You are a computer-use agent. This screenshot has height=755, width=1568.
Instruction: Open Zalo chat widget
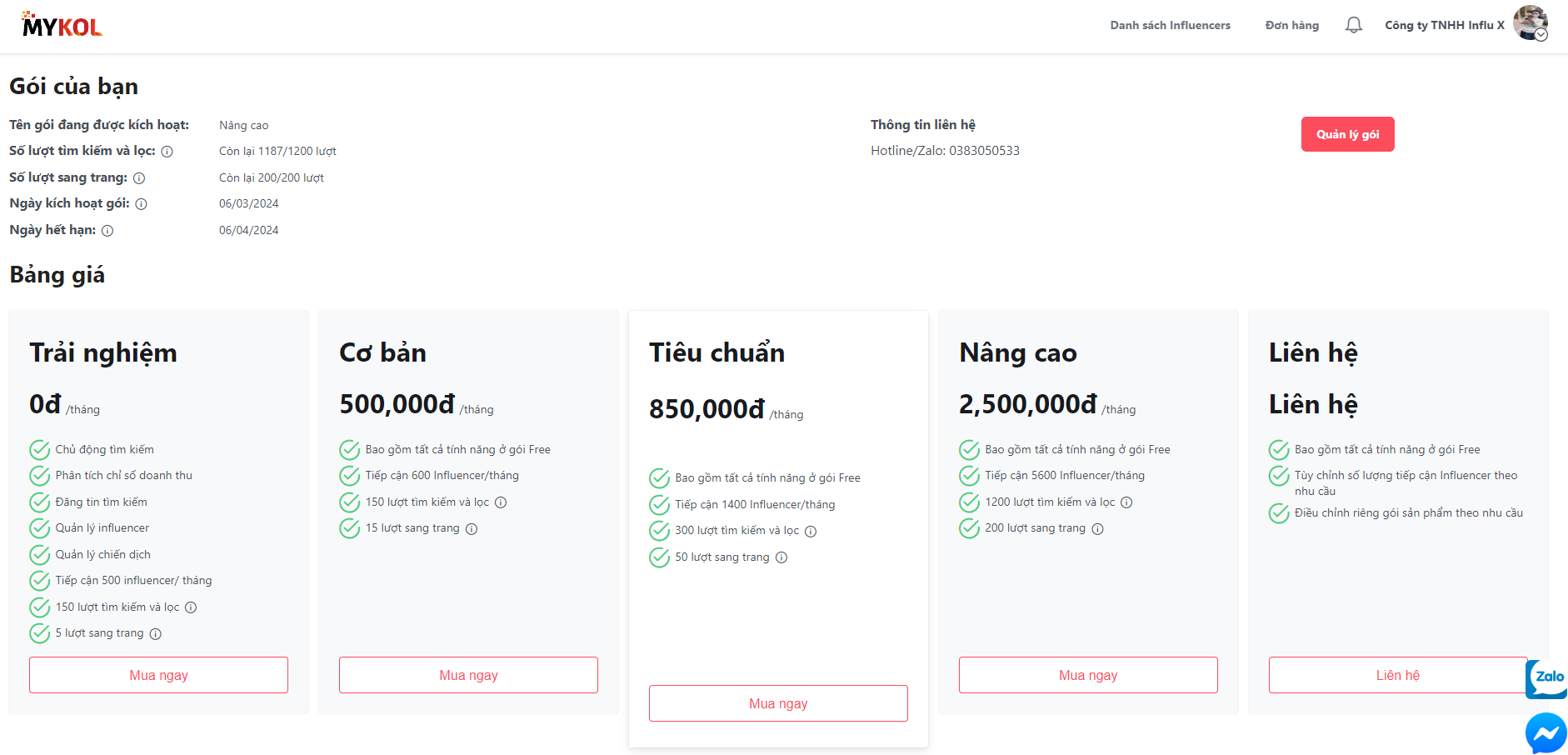[x=1546, y=678]
